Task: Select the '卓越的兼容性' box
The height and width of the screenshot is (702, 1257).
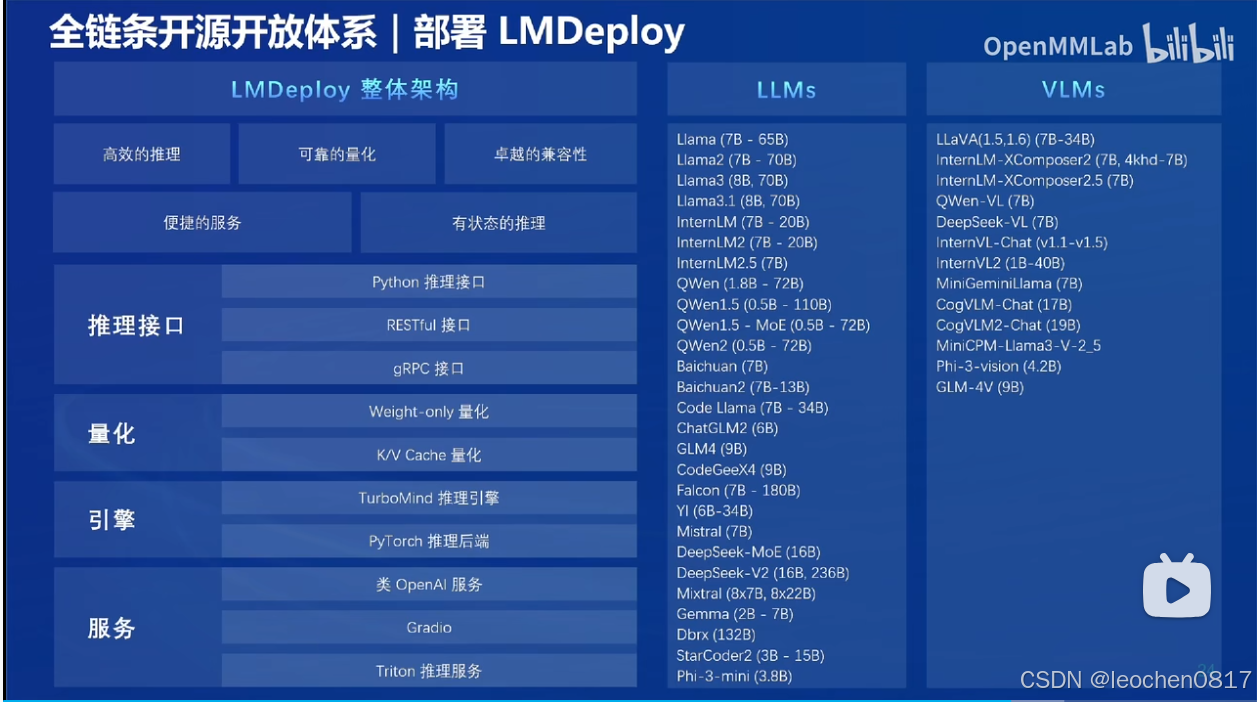Action: (x=540, y=154)
